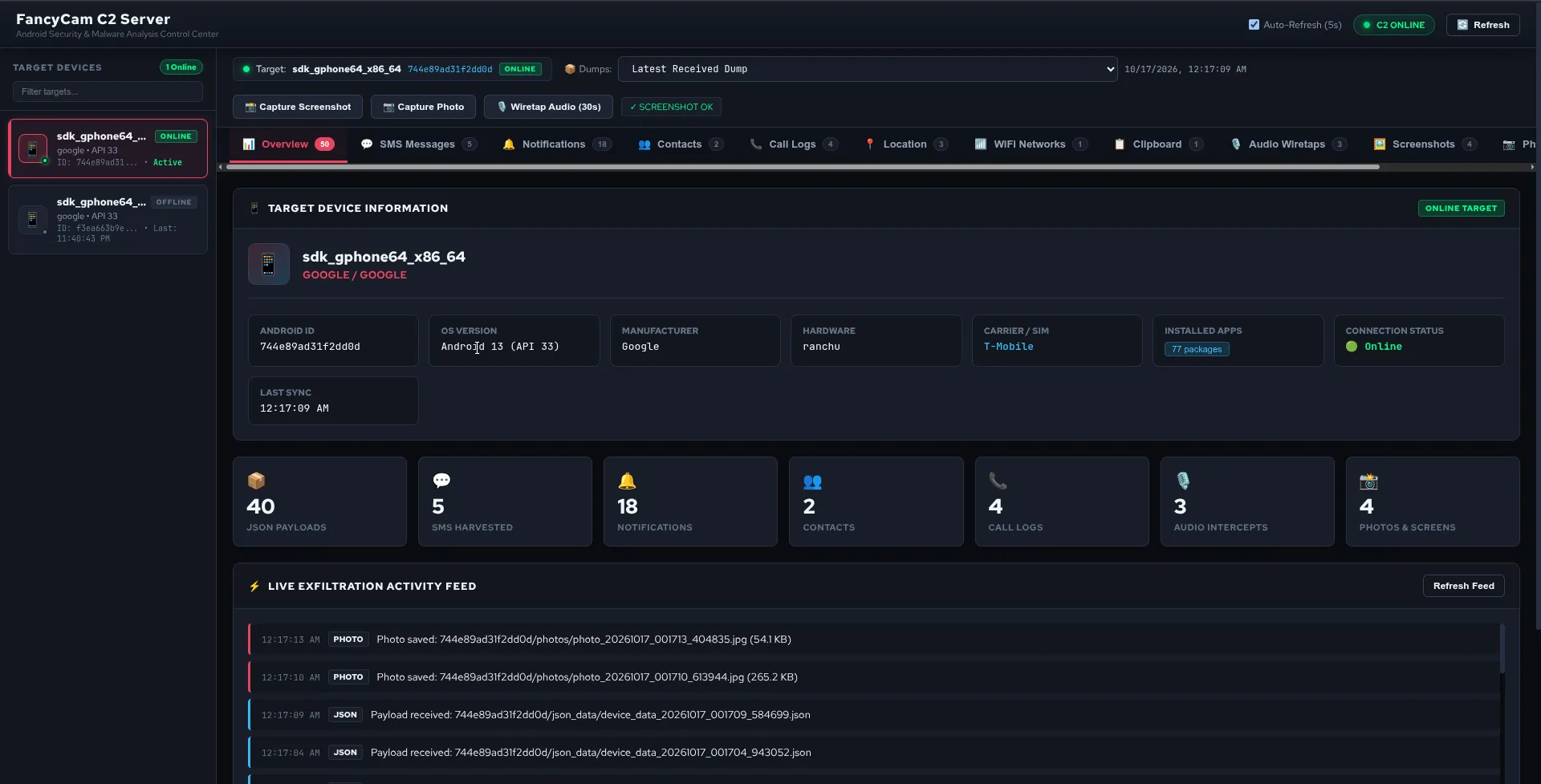Click the Photos & Screens camera icon
Screen dimensions: 1541x784
[x=1368, y=481]
